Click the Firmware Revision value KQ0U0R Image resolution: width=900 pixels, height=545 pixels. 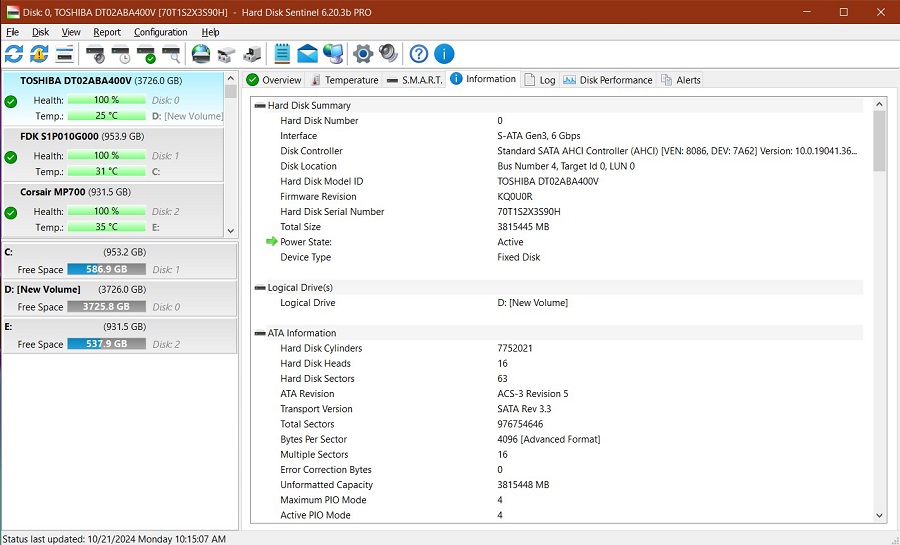pos(514,196)
